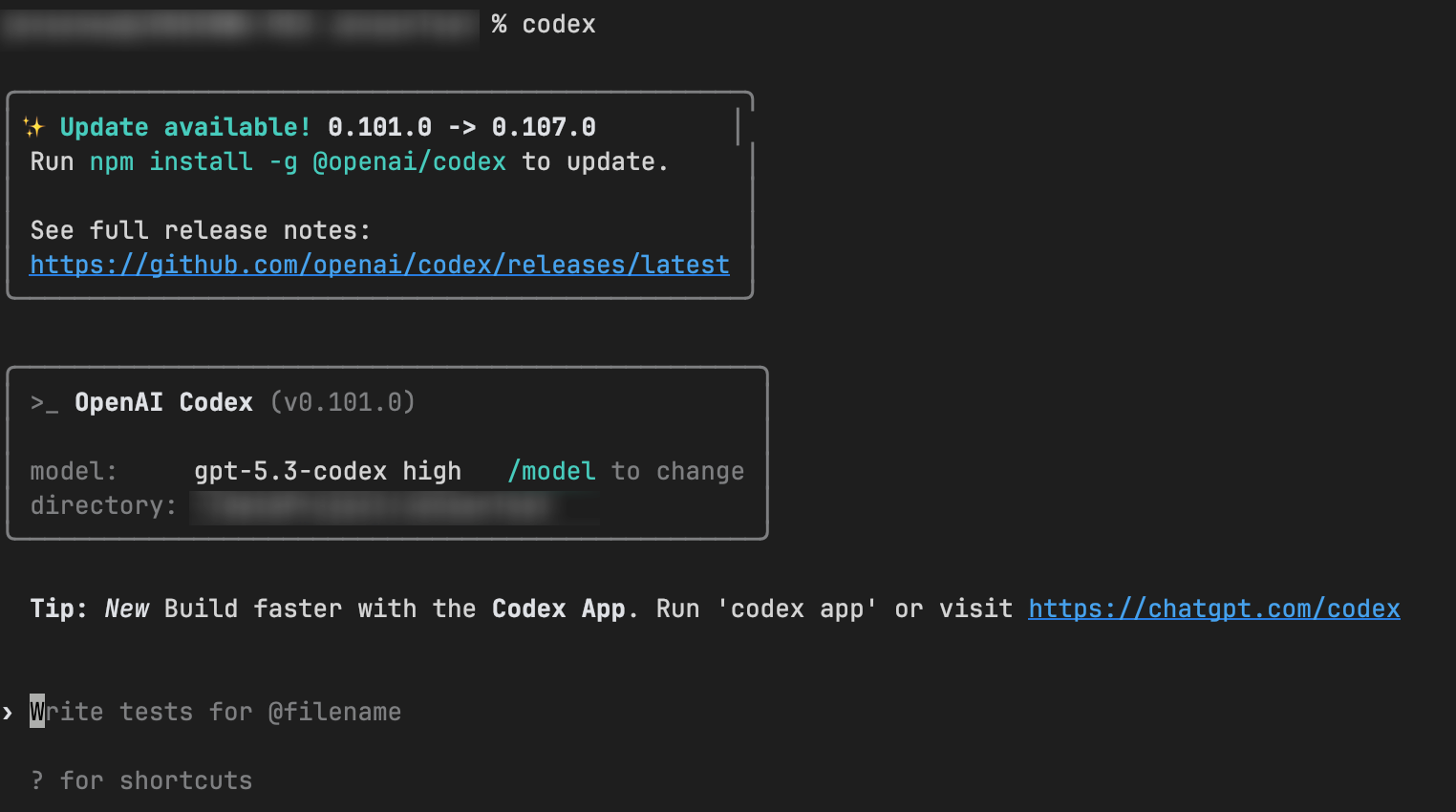Click the % shell prompt symbol
Viewport: 1456px width, 812px height.
(x=499, y=24)
